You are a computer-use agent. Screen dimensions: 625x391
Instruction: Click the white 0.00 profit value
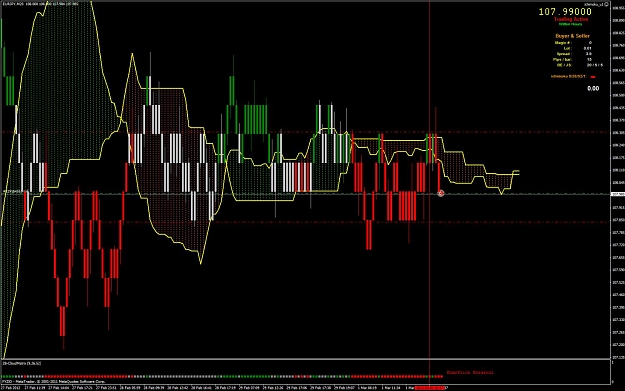tap(593, 88)
